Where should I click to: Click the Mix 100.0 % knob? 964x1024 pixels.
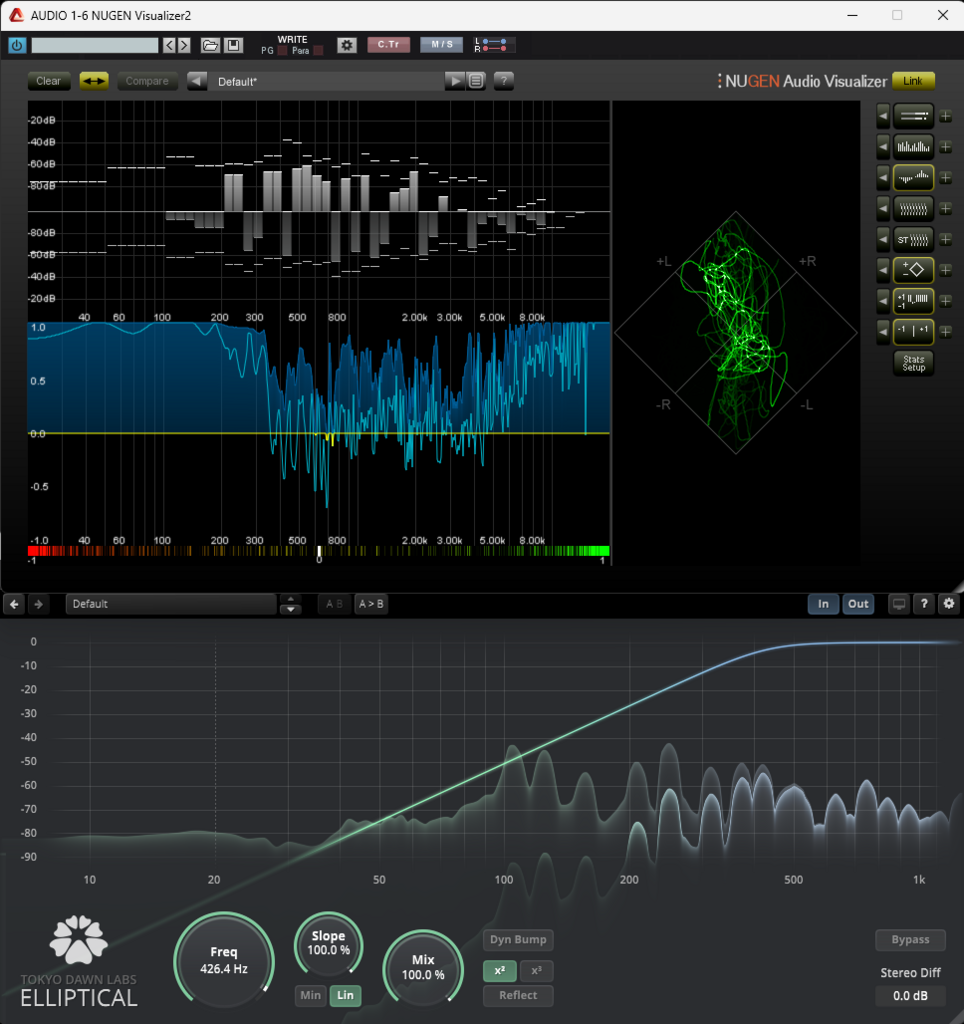click(x=423, y=967)
